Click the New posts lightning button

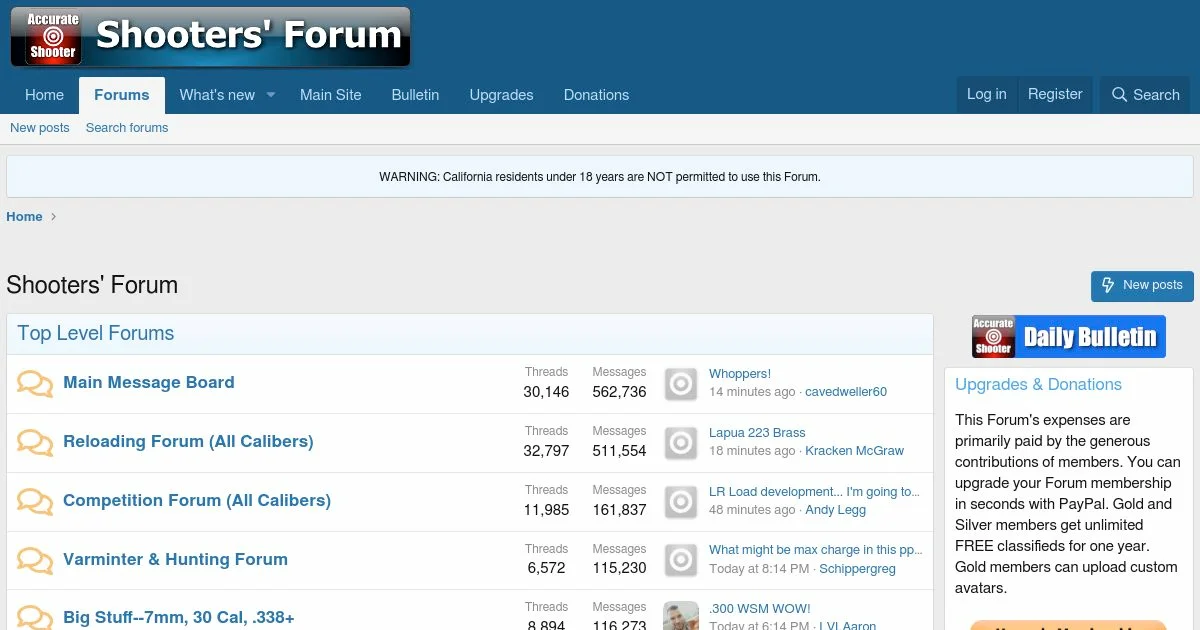click(1142, 285)
